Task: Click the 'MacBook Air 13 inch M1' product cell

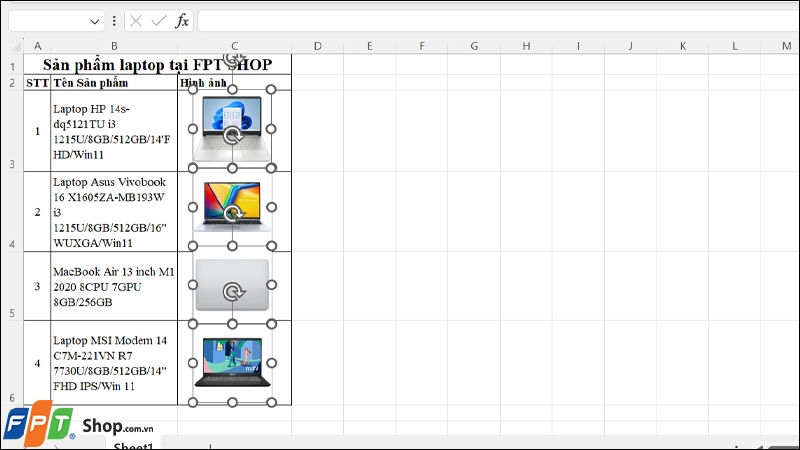Action: tap(114, 286)
